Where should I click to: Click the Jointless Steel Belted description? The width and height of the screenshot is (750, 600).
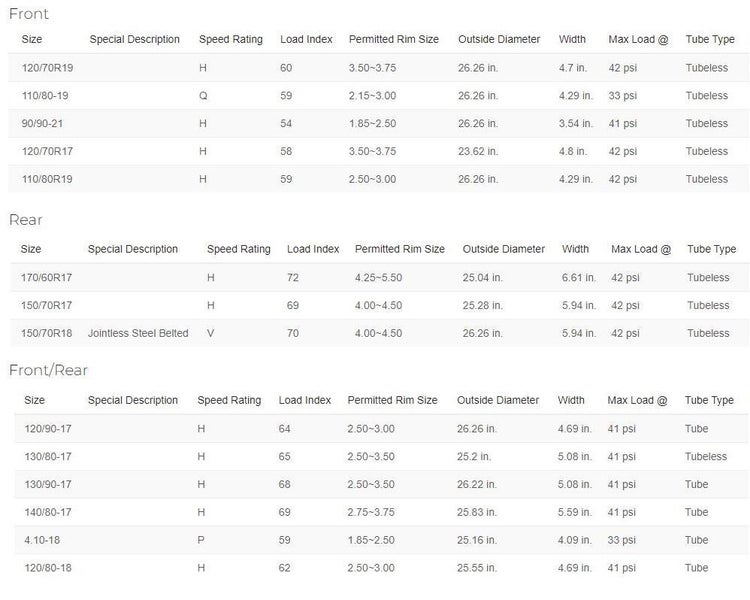(138, 333)
